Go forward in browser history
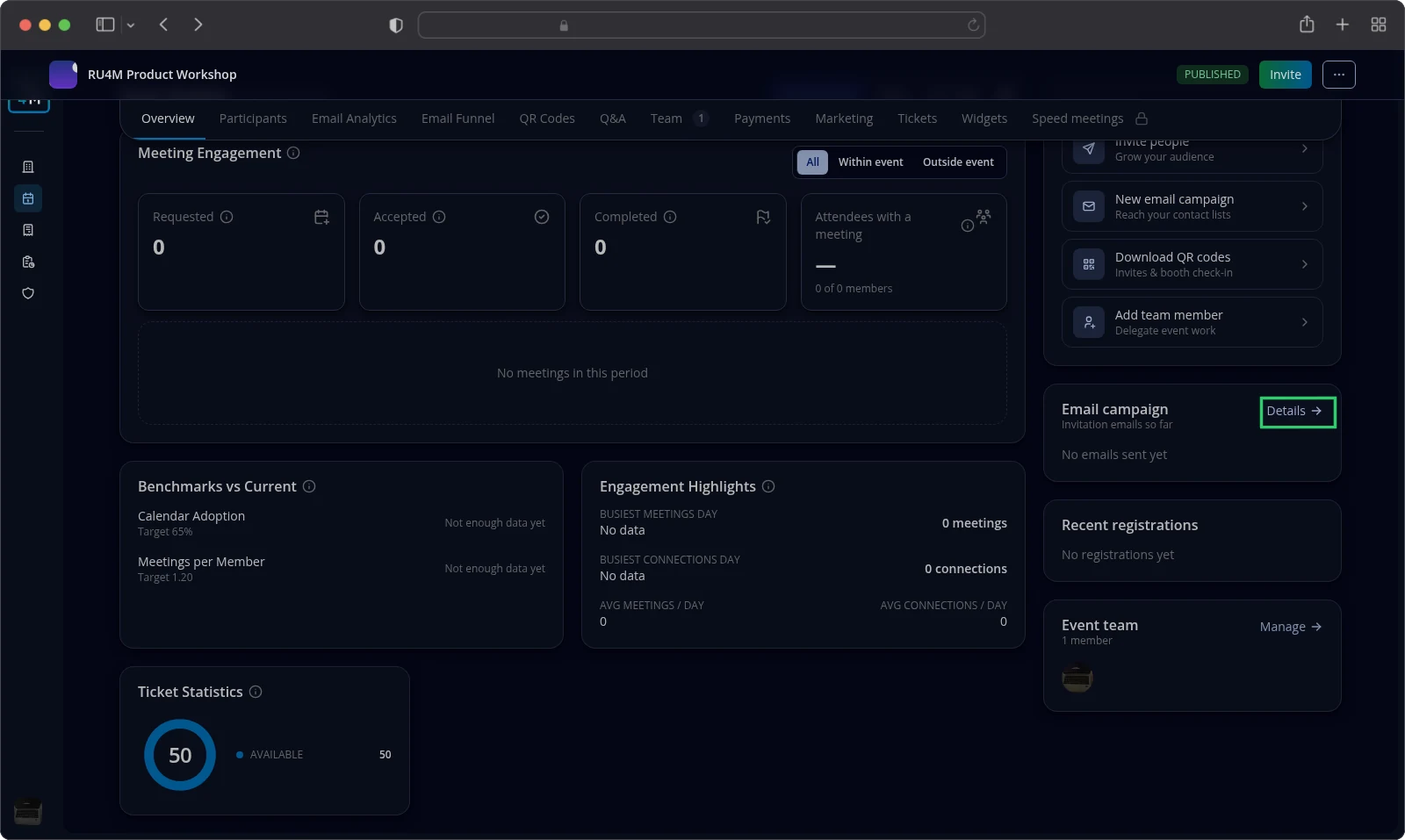The image size is (1405, 840). click(198, 25)
